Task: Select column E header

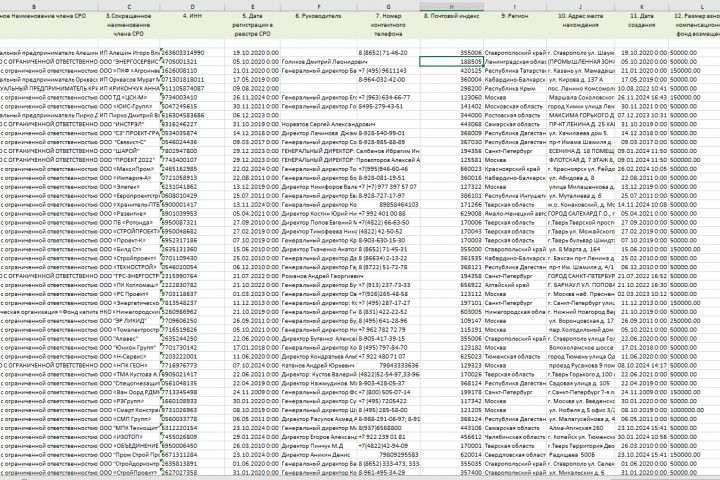Action: 253,6
